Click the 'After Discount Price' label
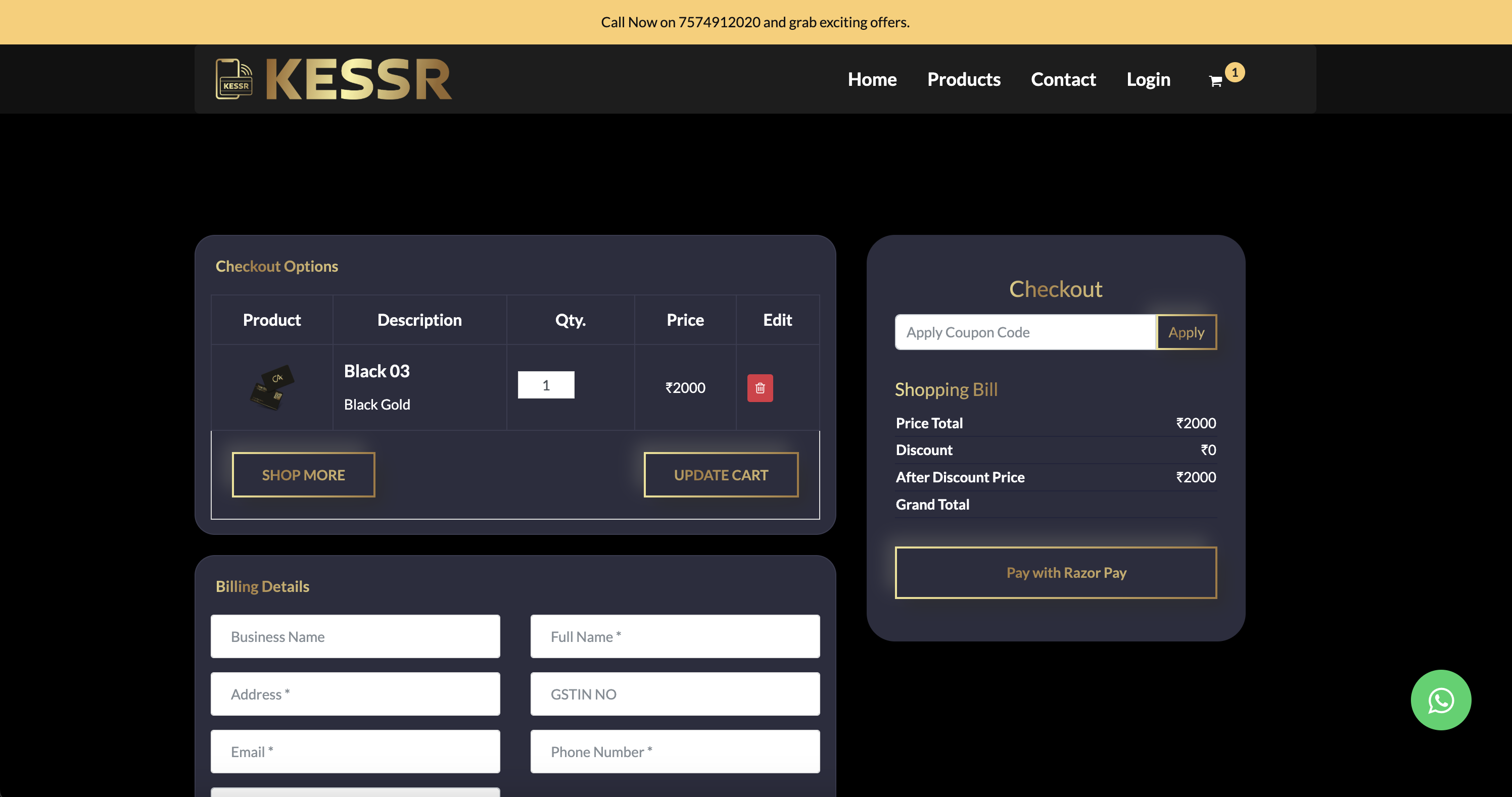The image size is (1512, 797). 960,477
